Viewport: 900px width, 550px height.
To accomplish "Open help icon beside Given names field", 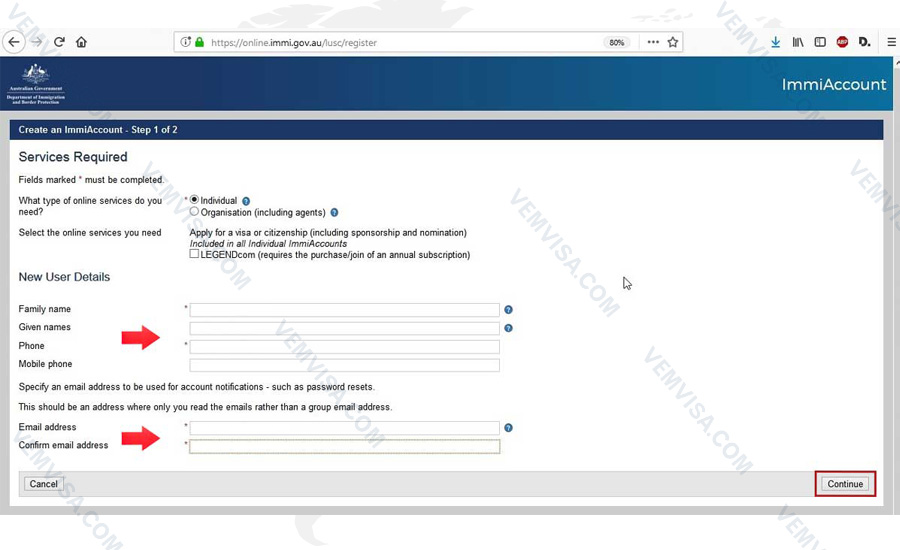I will point(508,328).
